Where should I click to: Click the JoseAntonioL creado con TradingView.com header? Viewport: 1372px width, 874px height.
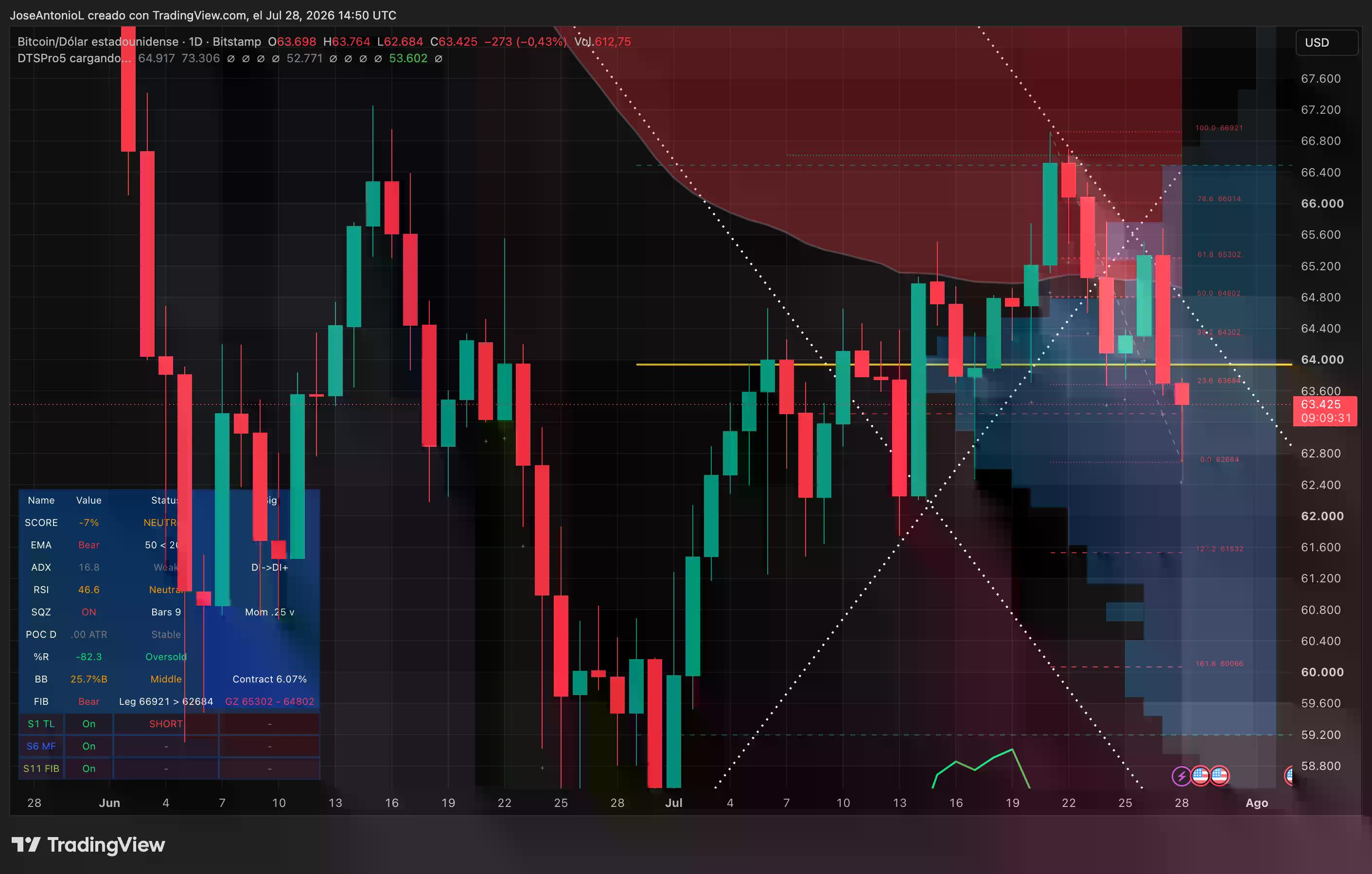pyautogui.click(x=203, y=16)
